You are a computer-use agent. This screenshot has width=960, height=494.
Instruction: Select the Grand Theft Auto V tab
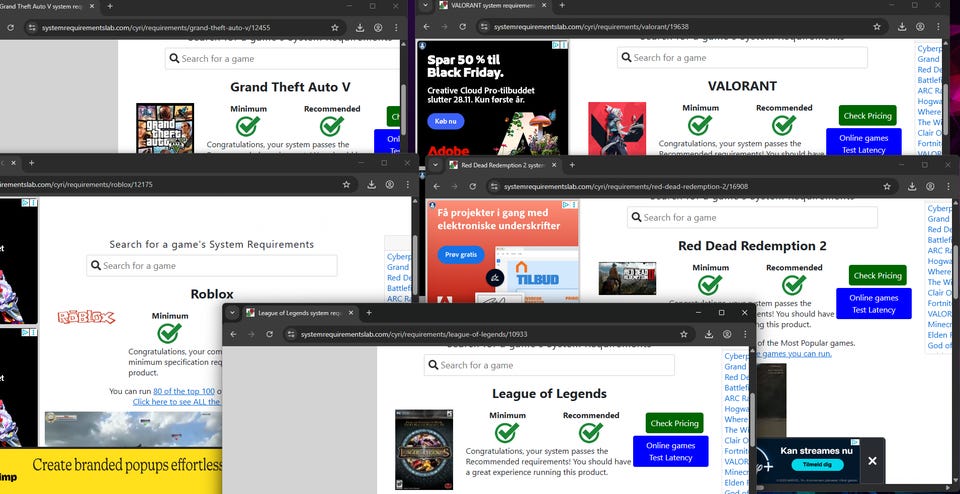(44, 6)
